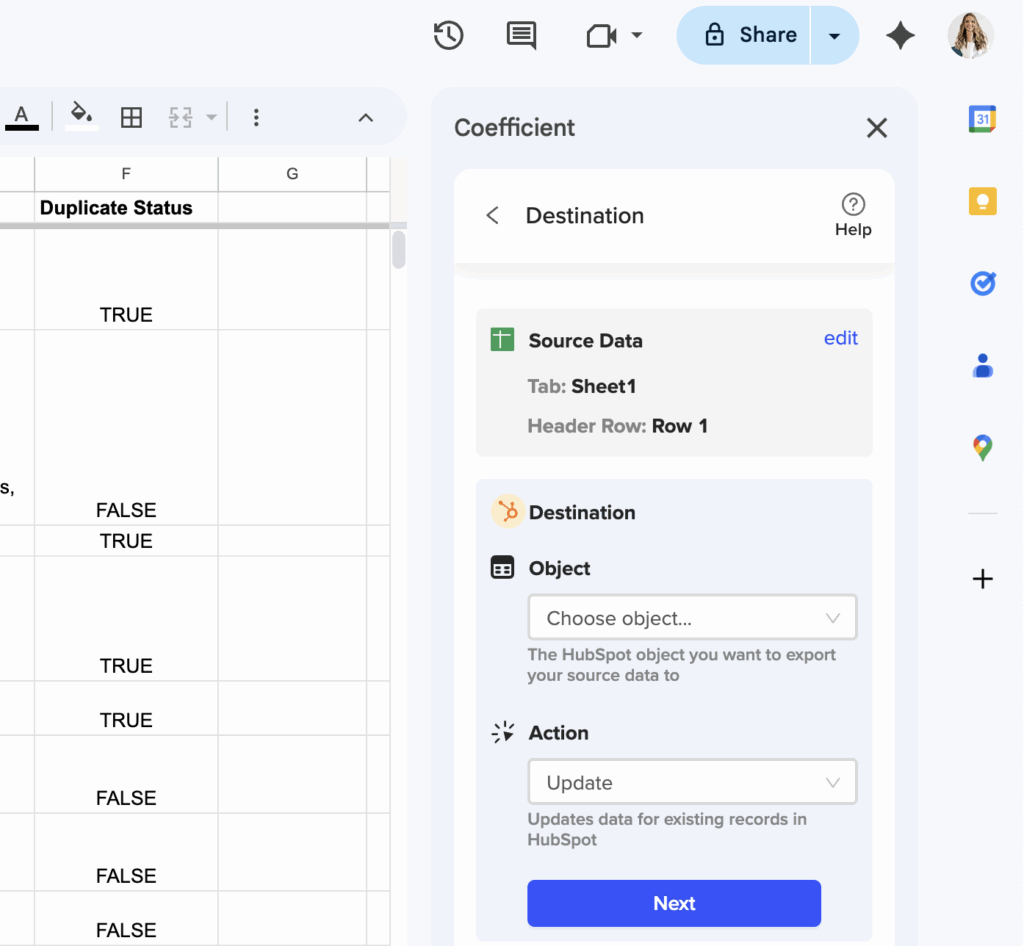Image resolution: width=1024 pixels, height=946 pixels.
Task: Click the HubSpot logo beside Destination
Action: tap(507, 511)
